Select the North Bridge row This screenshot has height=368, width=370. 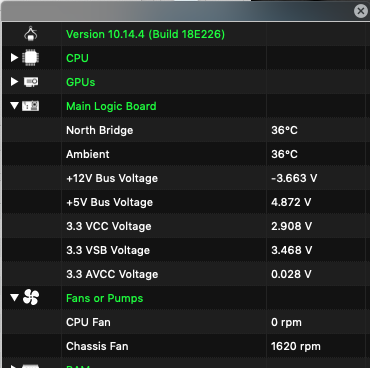[185, 130]
